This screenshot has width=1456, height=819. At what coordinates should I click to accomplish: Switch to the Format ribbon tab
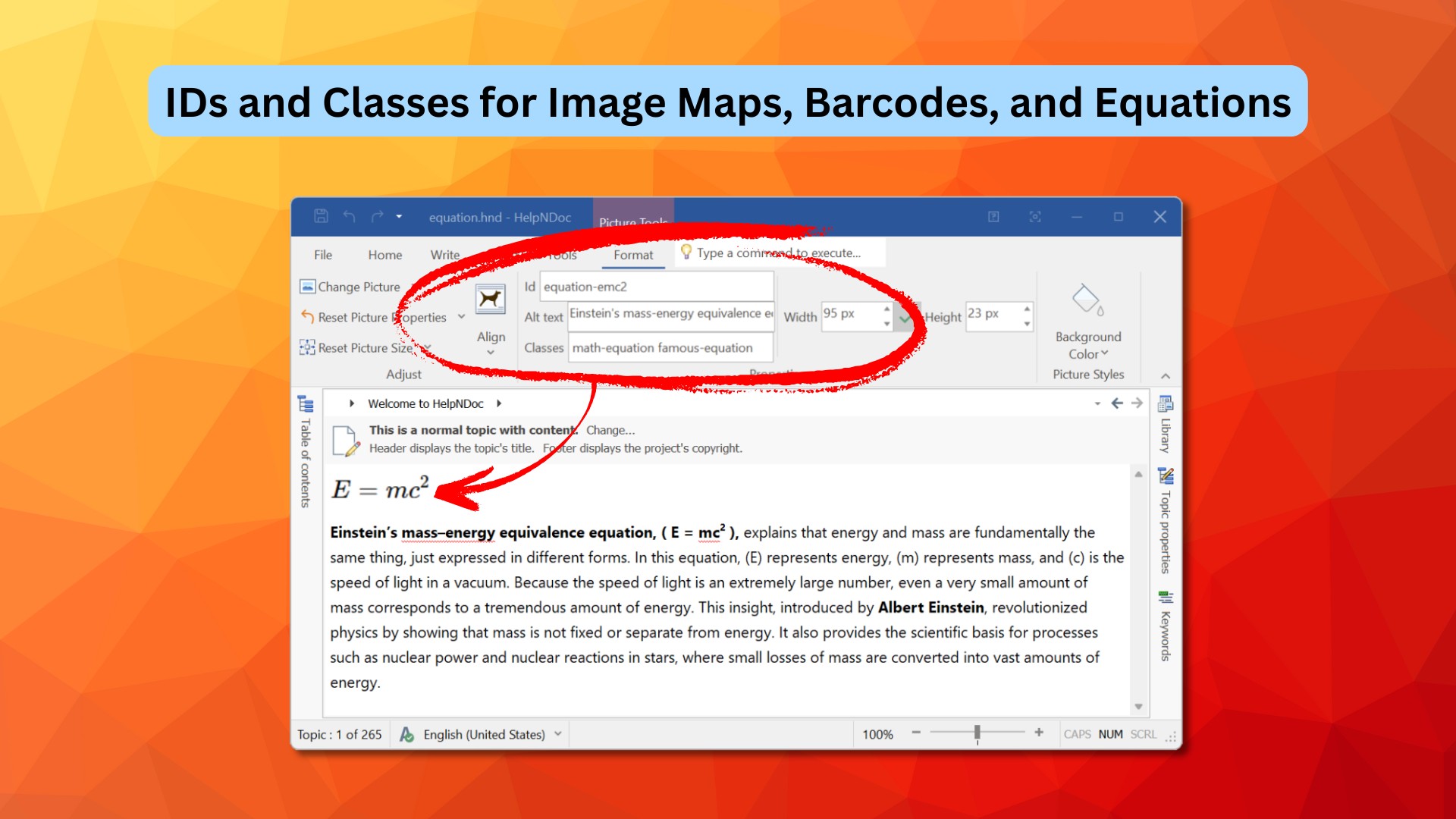[x=633, y=255]
